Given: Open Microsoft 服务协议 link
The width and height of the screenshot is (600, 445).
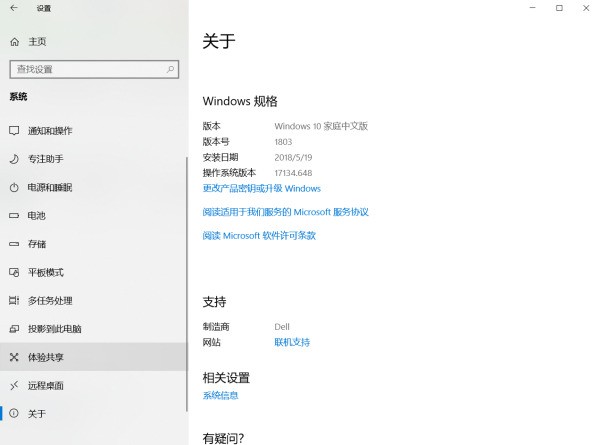Looking at the screenshot, I should click(x=285, y=212).
